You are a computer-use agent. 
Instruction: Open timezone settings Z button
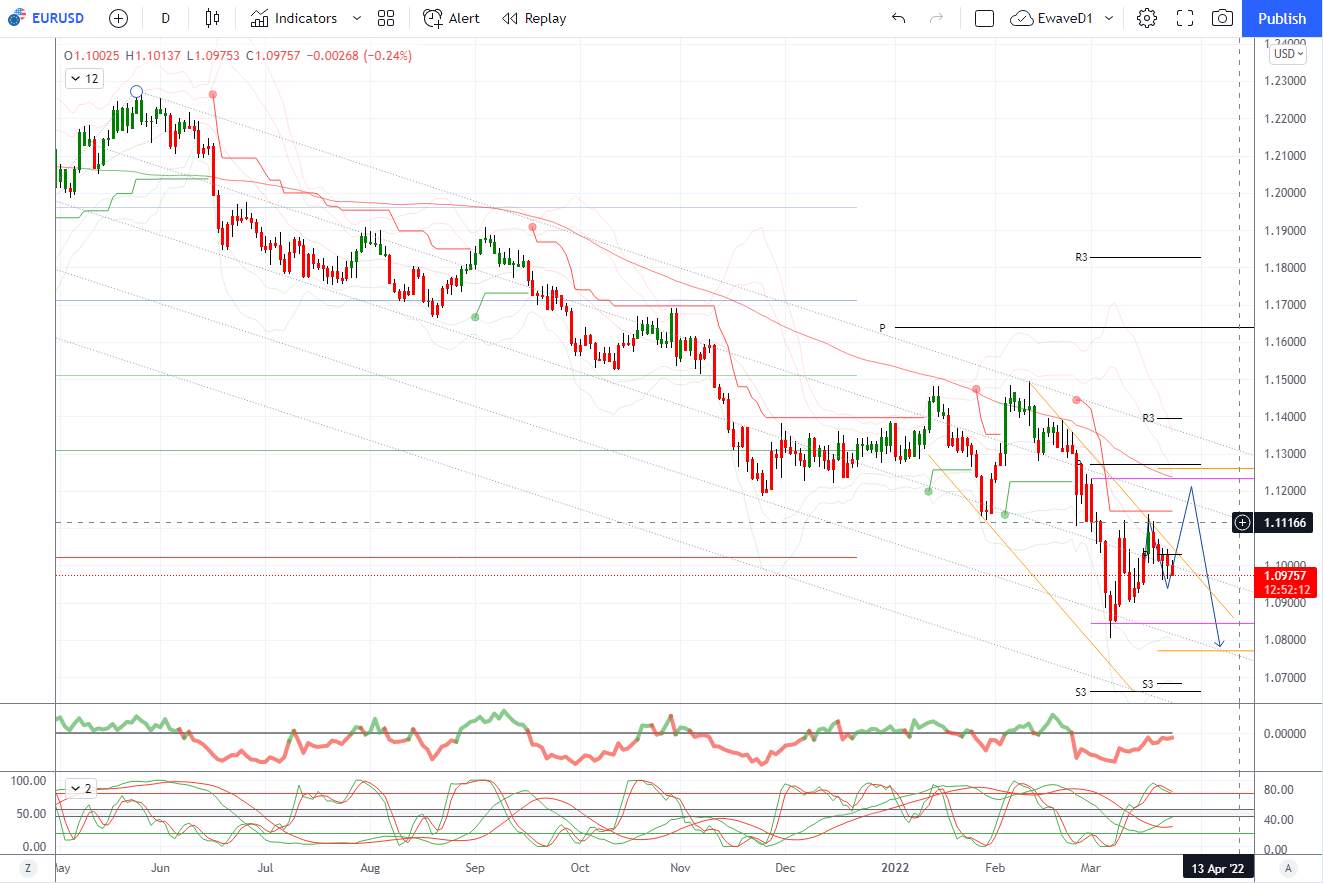[x=28, y=868]
